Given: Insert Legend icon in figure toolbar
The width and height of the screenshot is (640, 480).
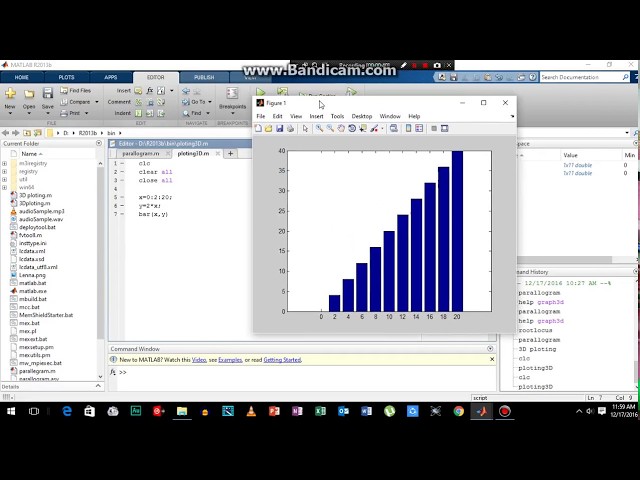Looking at the screenshot, I should 419,129.
